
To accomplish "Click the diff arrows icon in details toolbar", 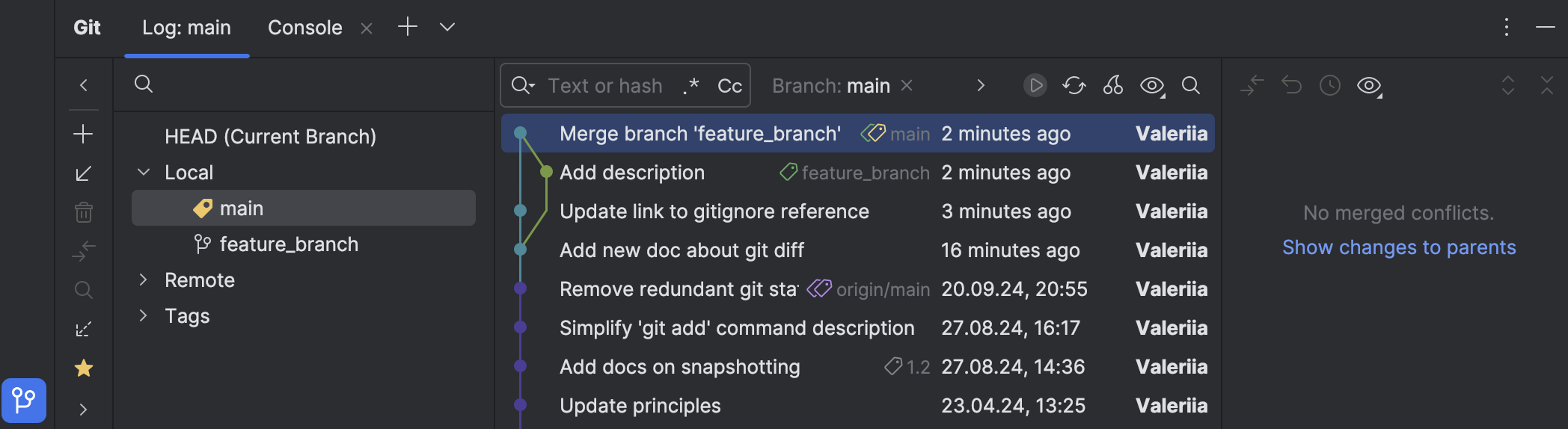I will coord(1252,85).
